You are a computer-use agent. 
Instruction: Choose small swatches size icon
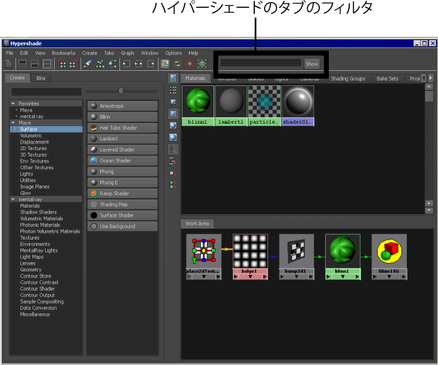pyautogui.click(x=173, y=102)
